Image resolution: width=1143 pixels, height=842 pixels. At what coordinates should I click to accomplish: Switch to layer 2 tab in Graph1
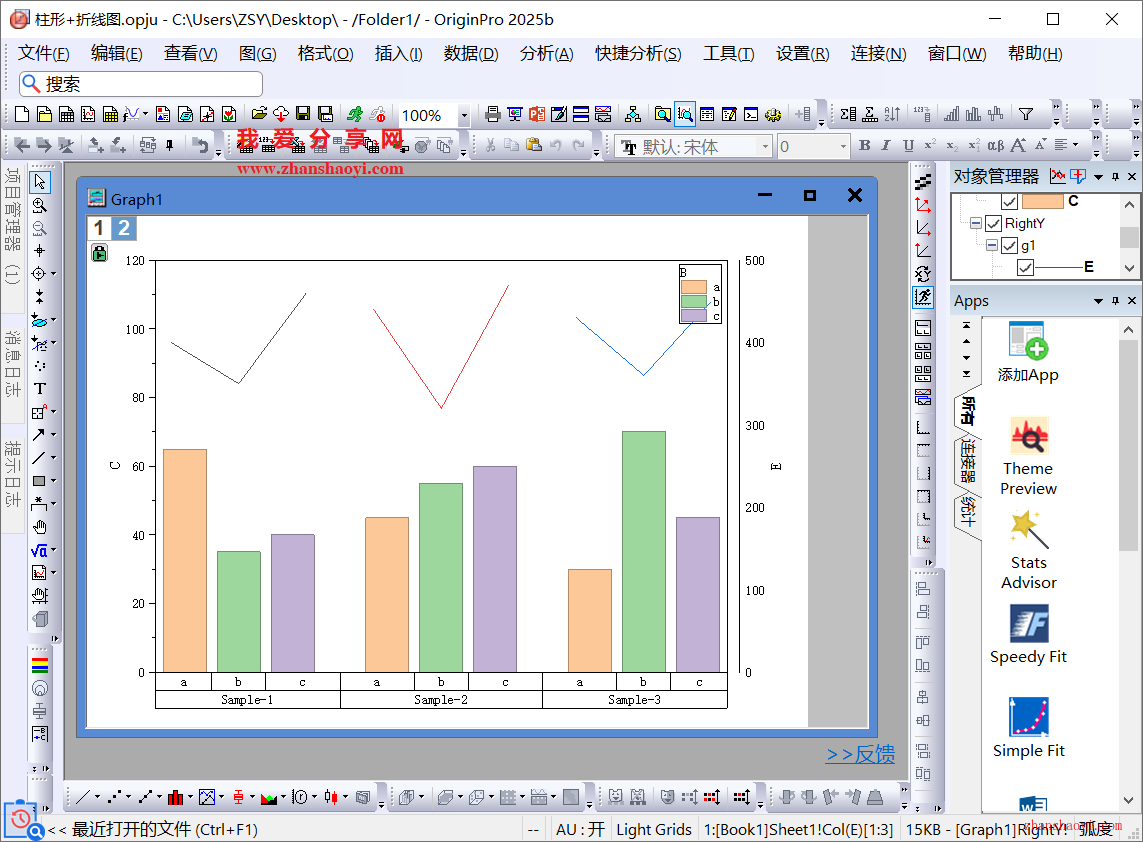124,228
